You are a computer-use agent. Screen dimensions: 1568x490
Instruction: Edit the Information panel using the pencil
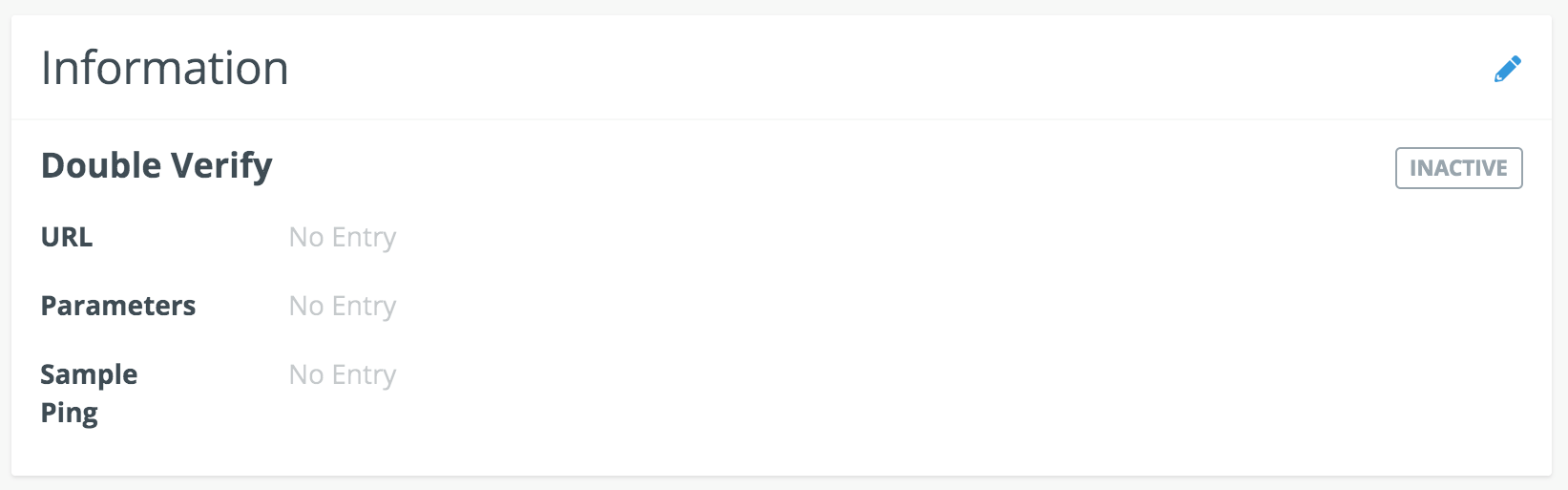pos(1507,69)
